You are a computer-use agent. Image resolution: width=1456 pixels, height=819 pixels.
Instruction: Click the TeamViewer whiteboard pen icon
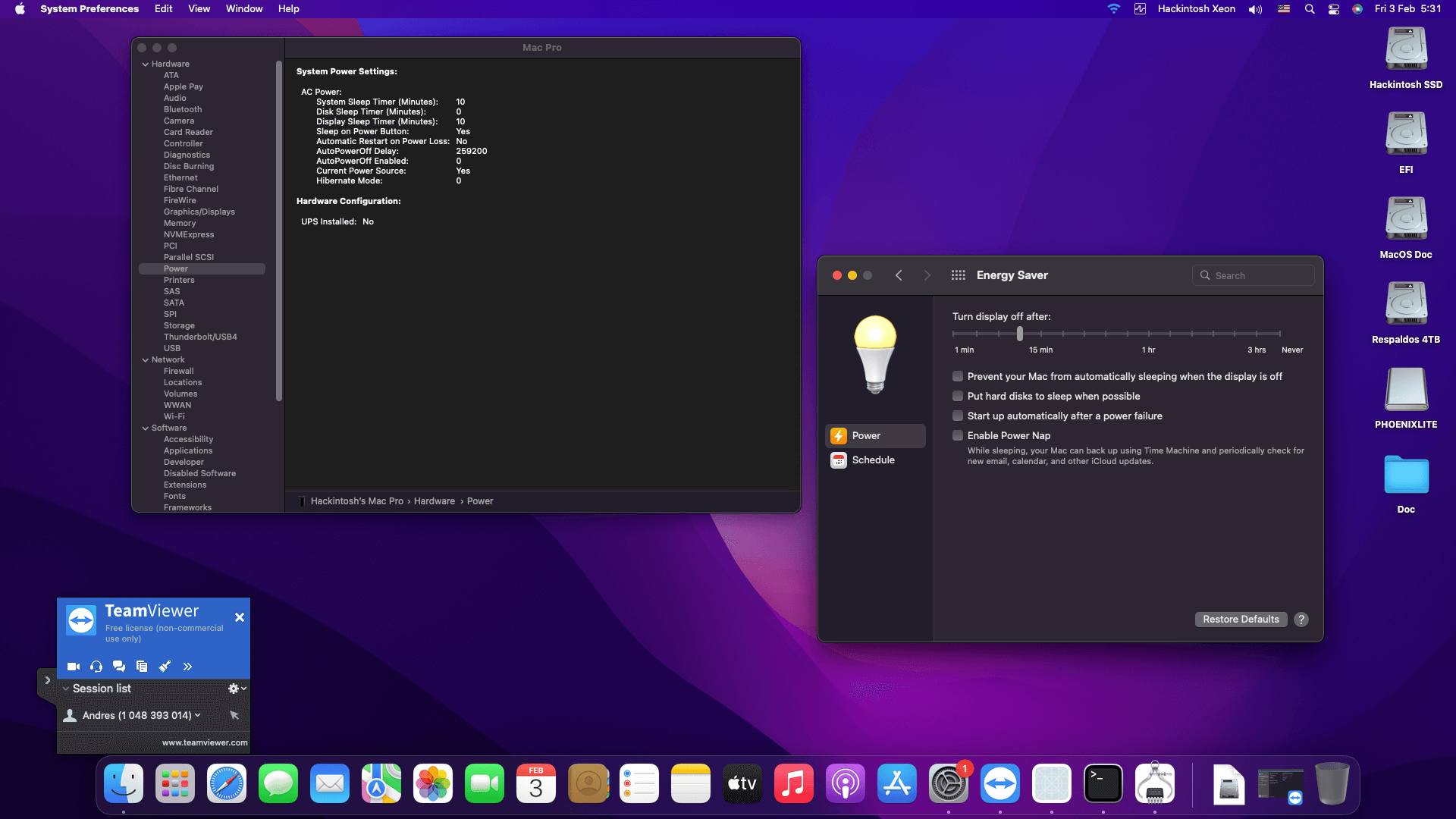(165, 667)
